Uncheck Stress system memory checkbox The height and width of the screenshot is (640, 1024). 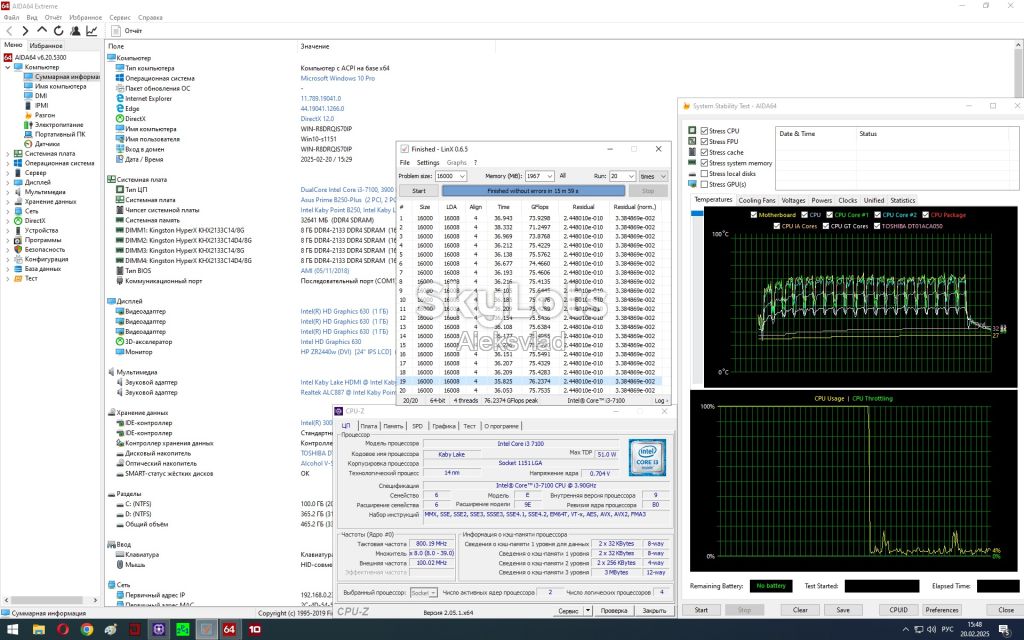tap(704, 163)
